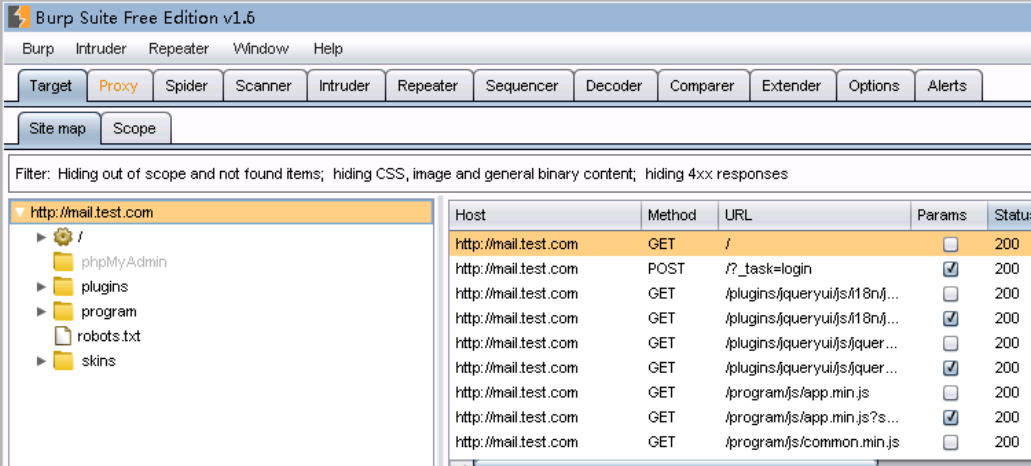
Task: Switch to the Repeater tab
Action: 428,86
